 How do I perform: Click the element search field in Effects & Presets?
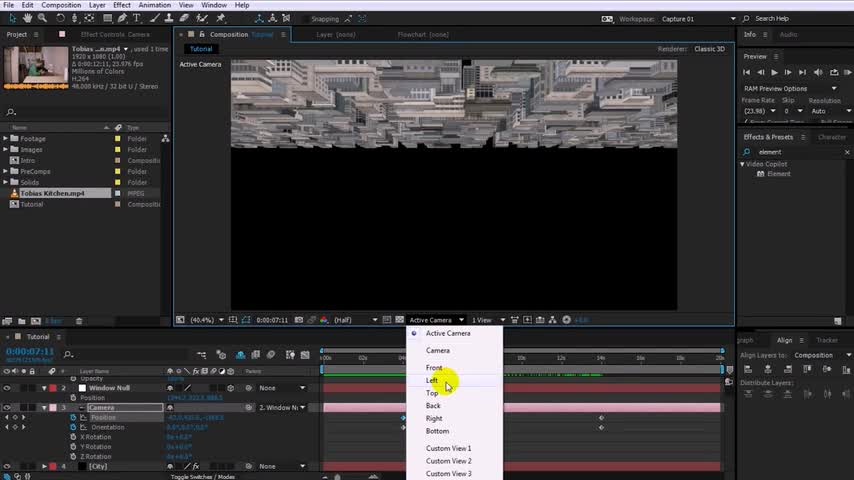tap(798, 152)
